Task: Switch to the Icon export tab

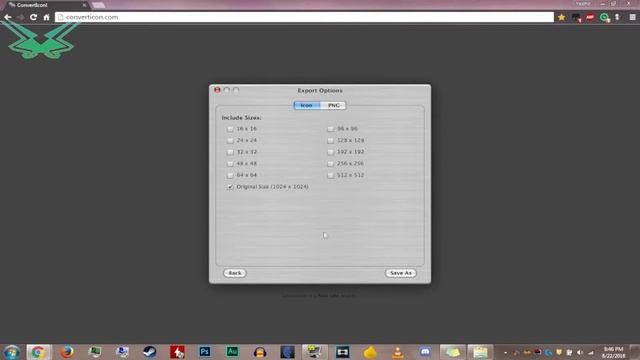Action: 307,105
